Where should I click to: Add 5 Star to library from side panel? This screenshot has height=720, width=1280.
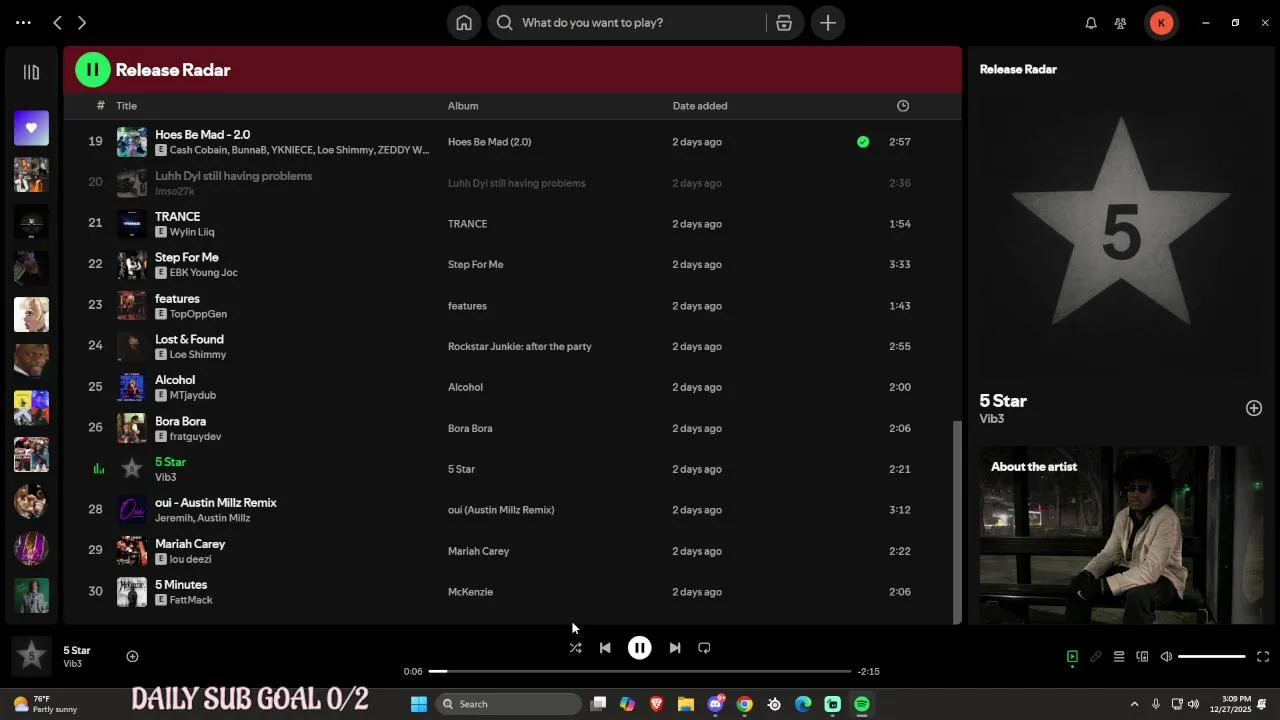coord(1254,408)
